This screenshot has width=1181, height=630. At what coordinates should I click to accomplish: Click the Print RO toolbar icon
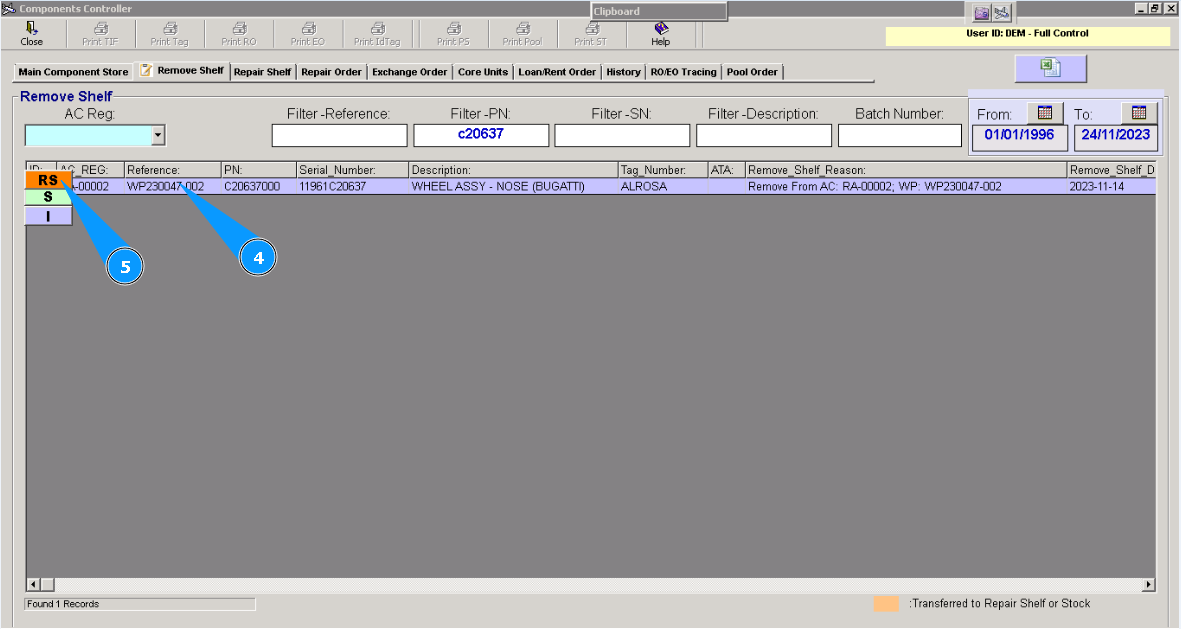pyautogui.click(x=239, y=34)
